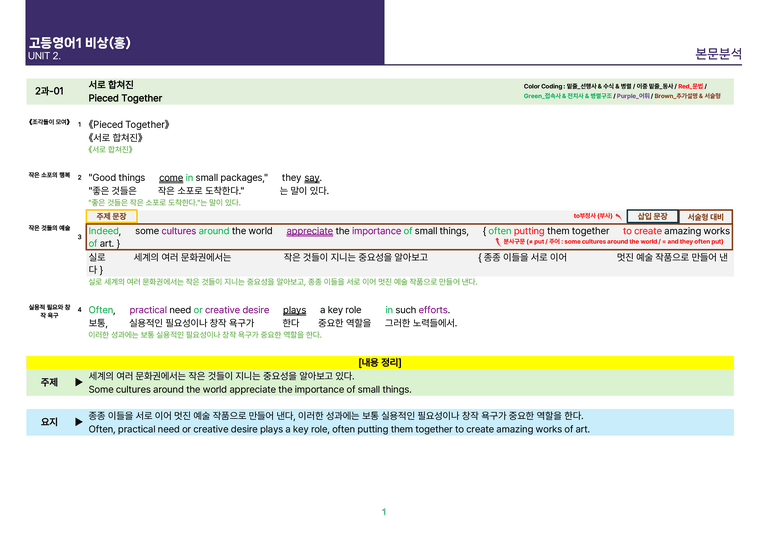The width and height of the screenshot is (768, 543).
Task: Select the 삽입 문장 label box
Action: coord(652,216)
